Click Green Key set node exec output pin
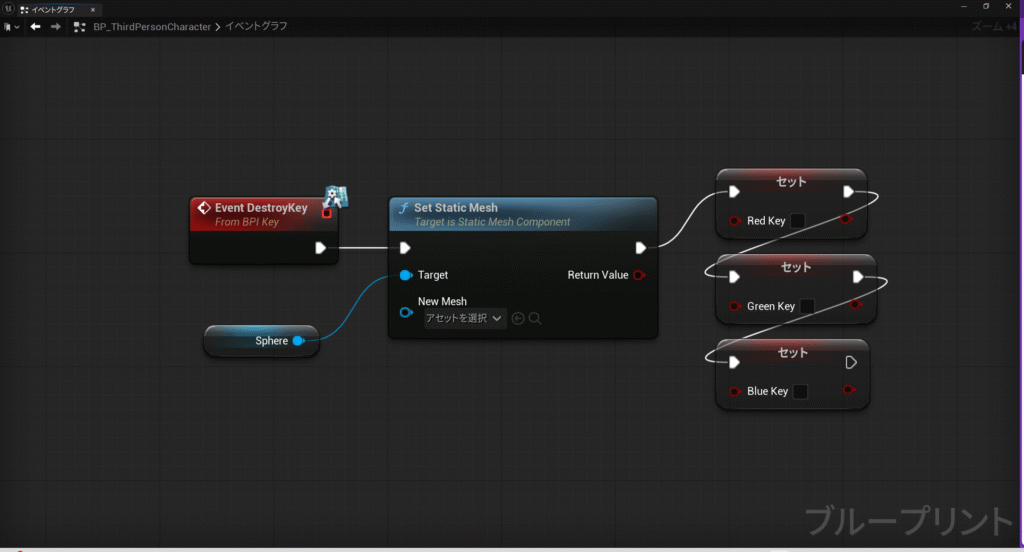1024x552 pixels. [x=857, y=277]
